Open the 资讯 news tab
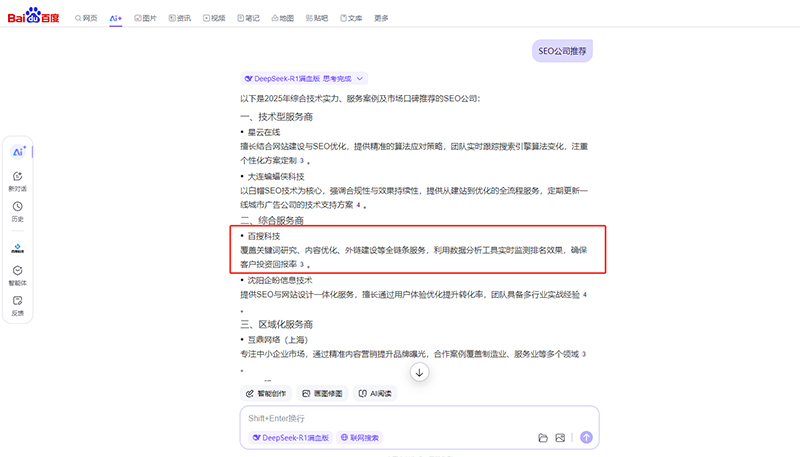The image size is (800, 457). click(x=180, y=18)
